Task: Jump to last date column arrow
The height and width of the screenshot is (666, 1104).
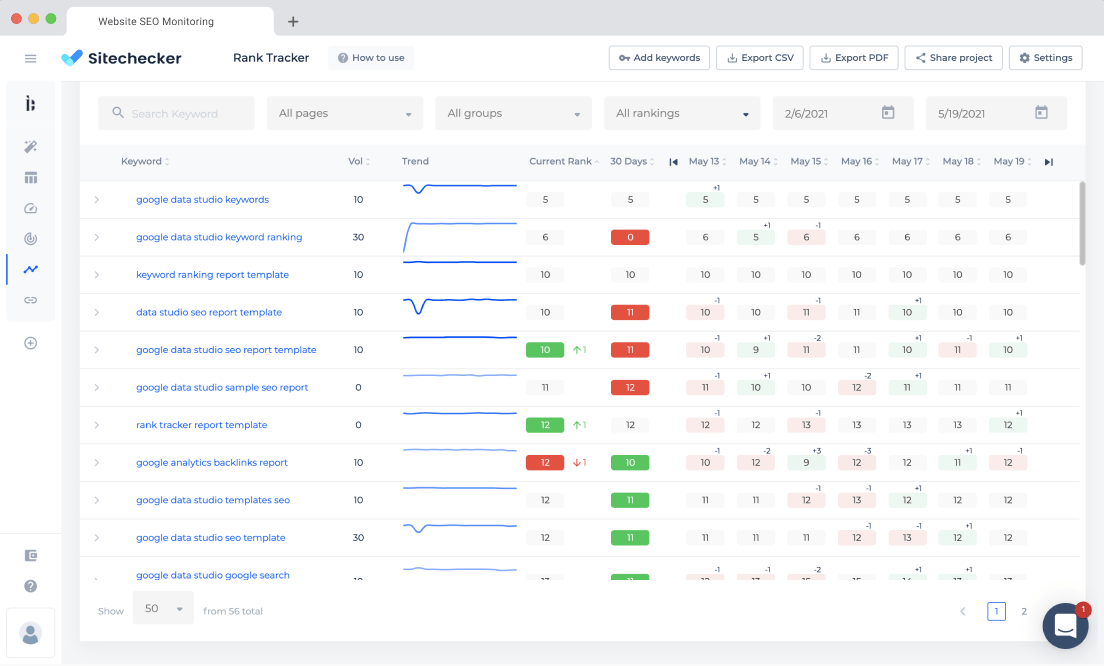Action: coord(1048,162)
